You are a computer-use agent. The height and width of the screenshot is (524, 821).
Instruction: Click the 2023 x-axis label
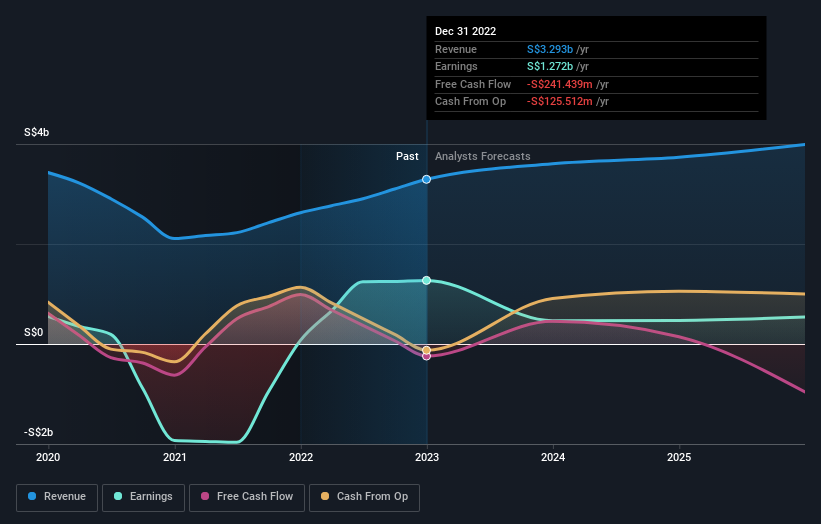coord(427,458)
